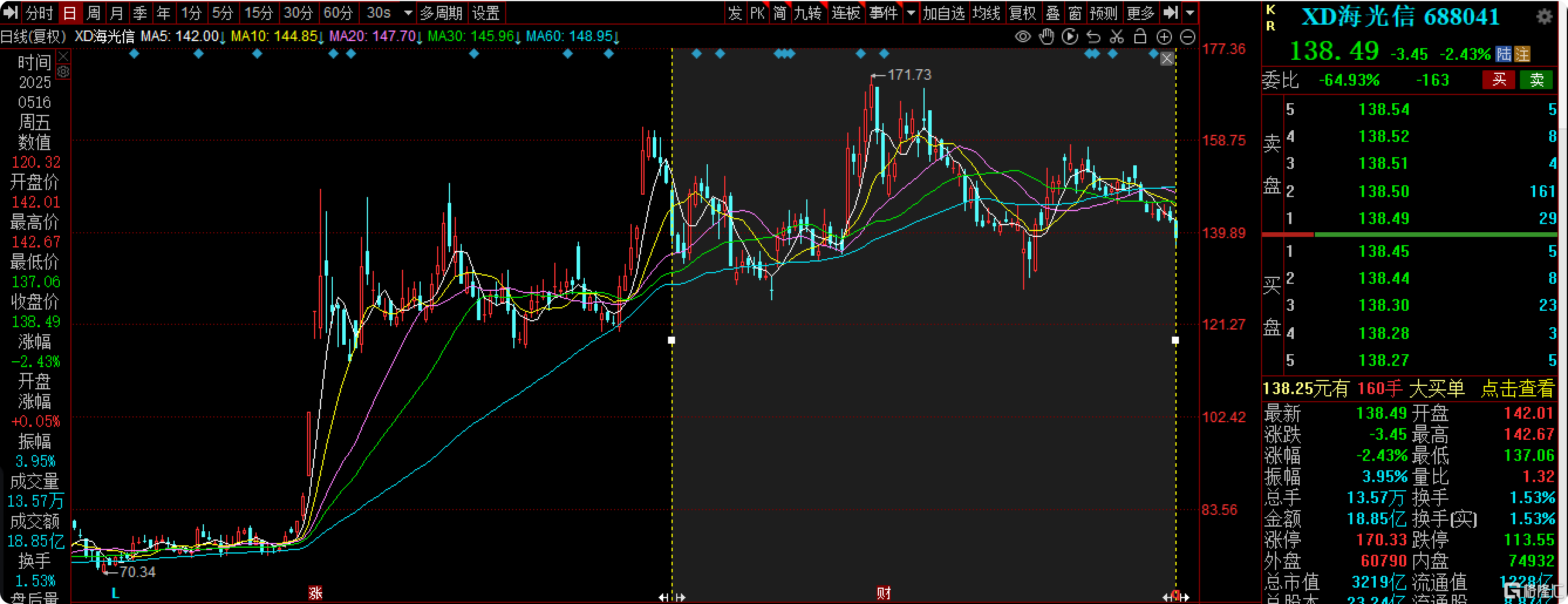Select the hand pan tool icon
The height and width of the screenshot is (604, 1568).
(x=1047, y=37)
